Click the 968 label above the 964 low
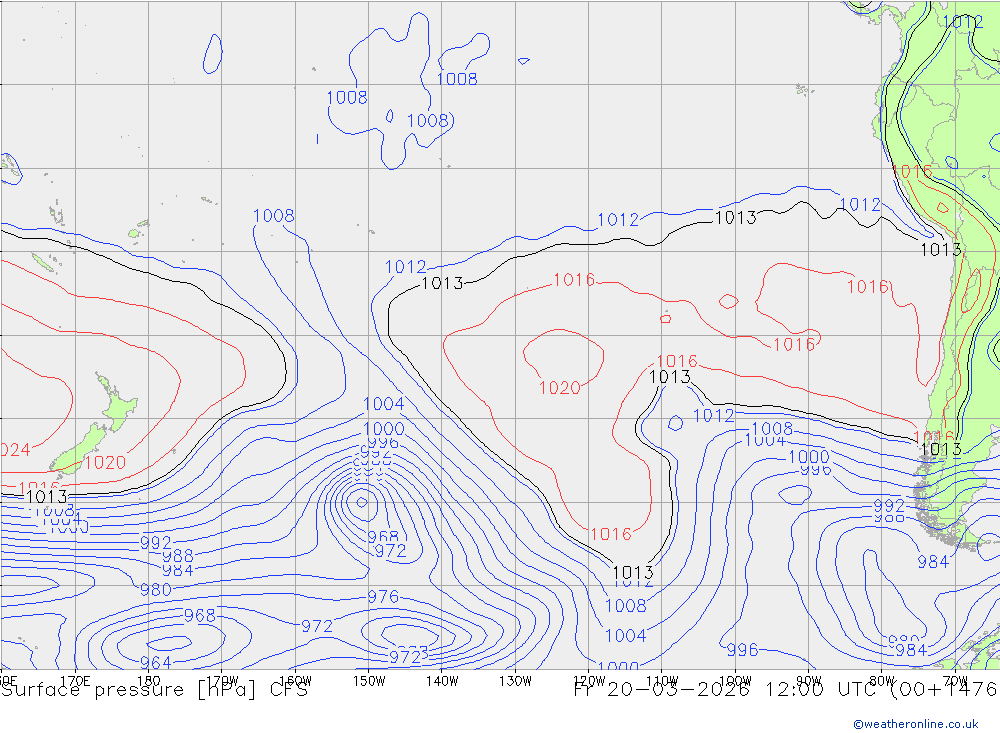 [x=200, y=616]
